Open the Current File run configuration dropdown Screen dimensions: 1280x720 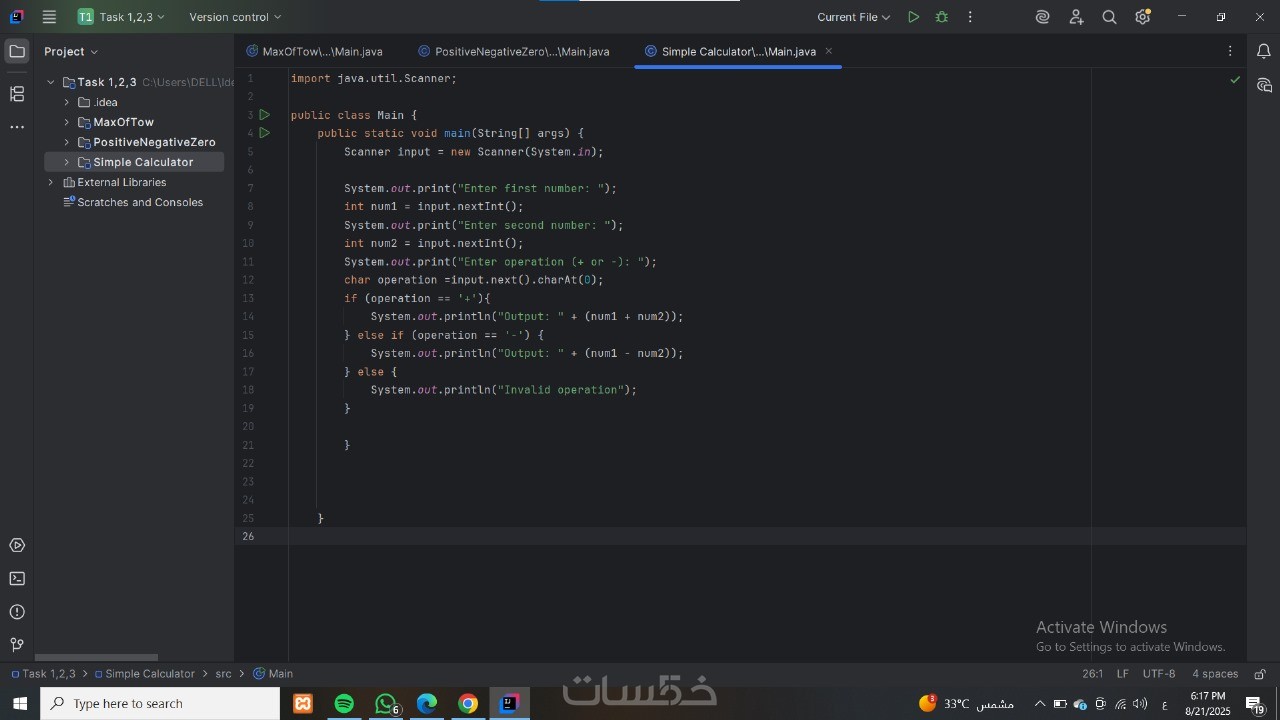click(x=853, y=17)
